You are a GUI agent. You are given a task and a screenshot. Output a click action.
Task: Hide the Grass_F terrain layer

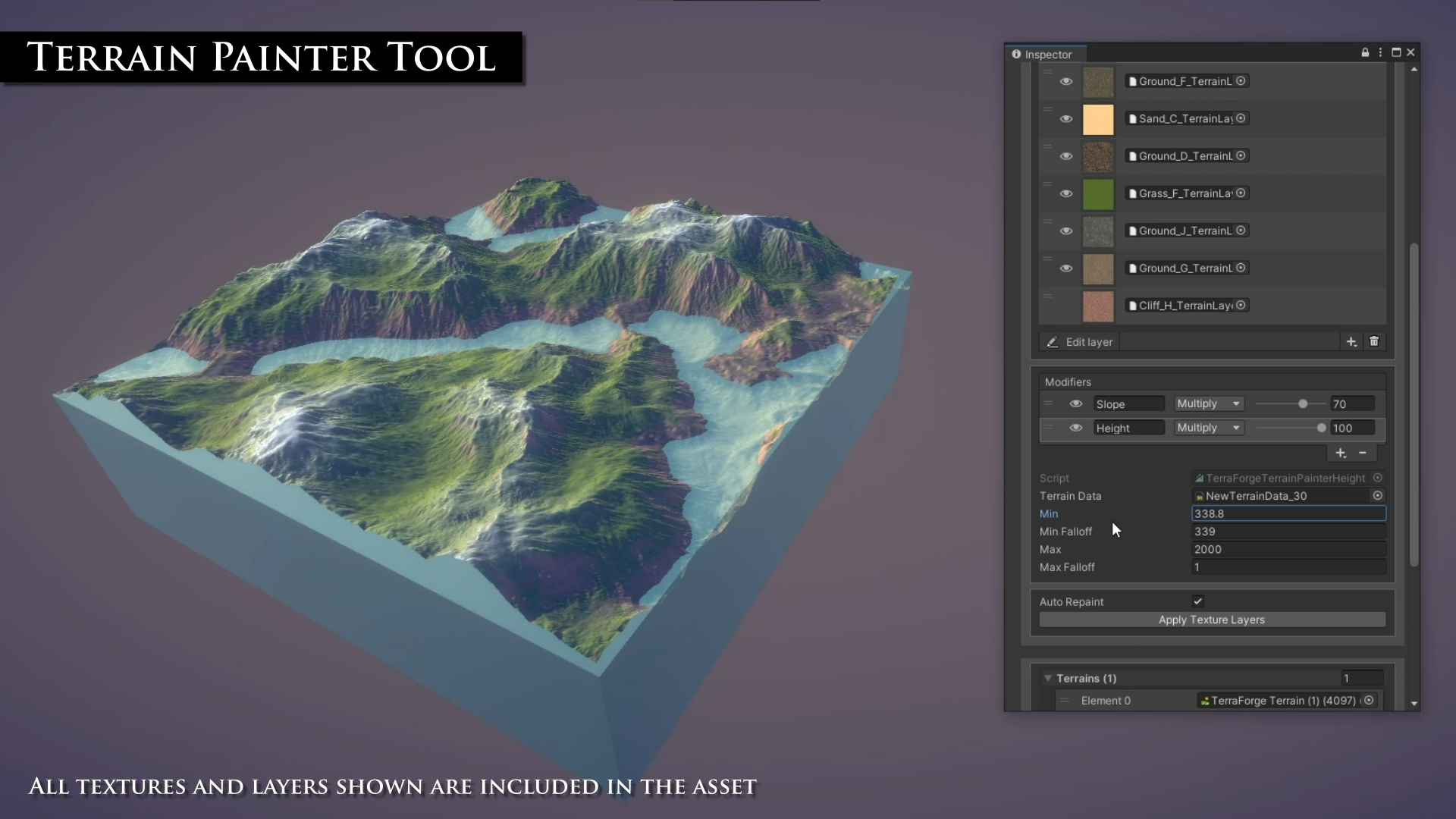pos(1066,193)
